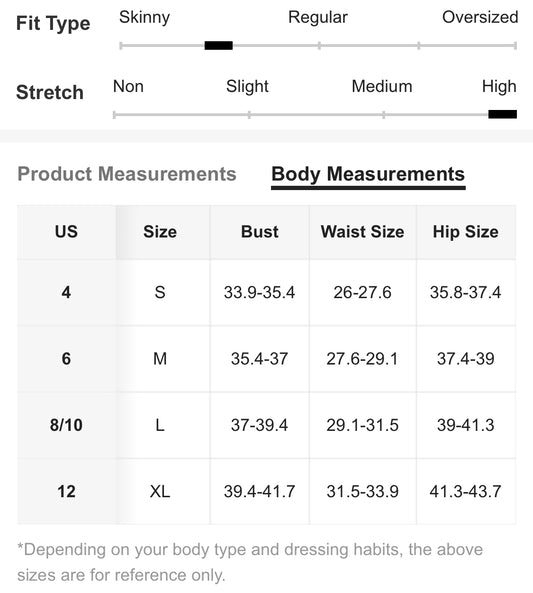The width and height of the screenshot is (533, 593).
Task: Click the Non stretch label
Action: click(x=128, y=87)
